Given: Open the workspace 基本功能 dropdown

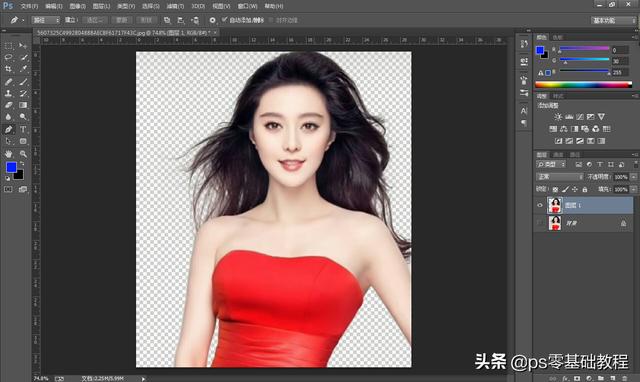Looking at the screenshot, I should click(x=614, y=20).
